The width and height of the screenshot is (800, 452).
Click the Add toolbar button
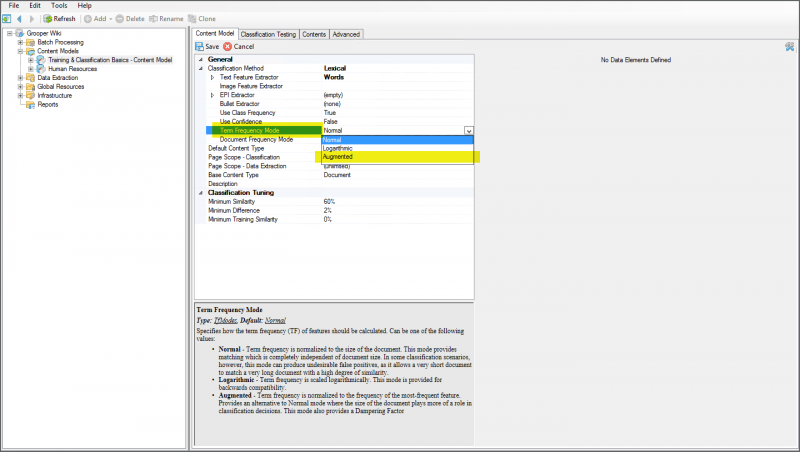pyautogui.click(x=96, y=19)
